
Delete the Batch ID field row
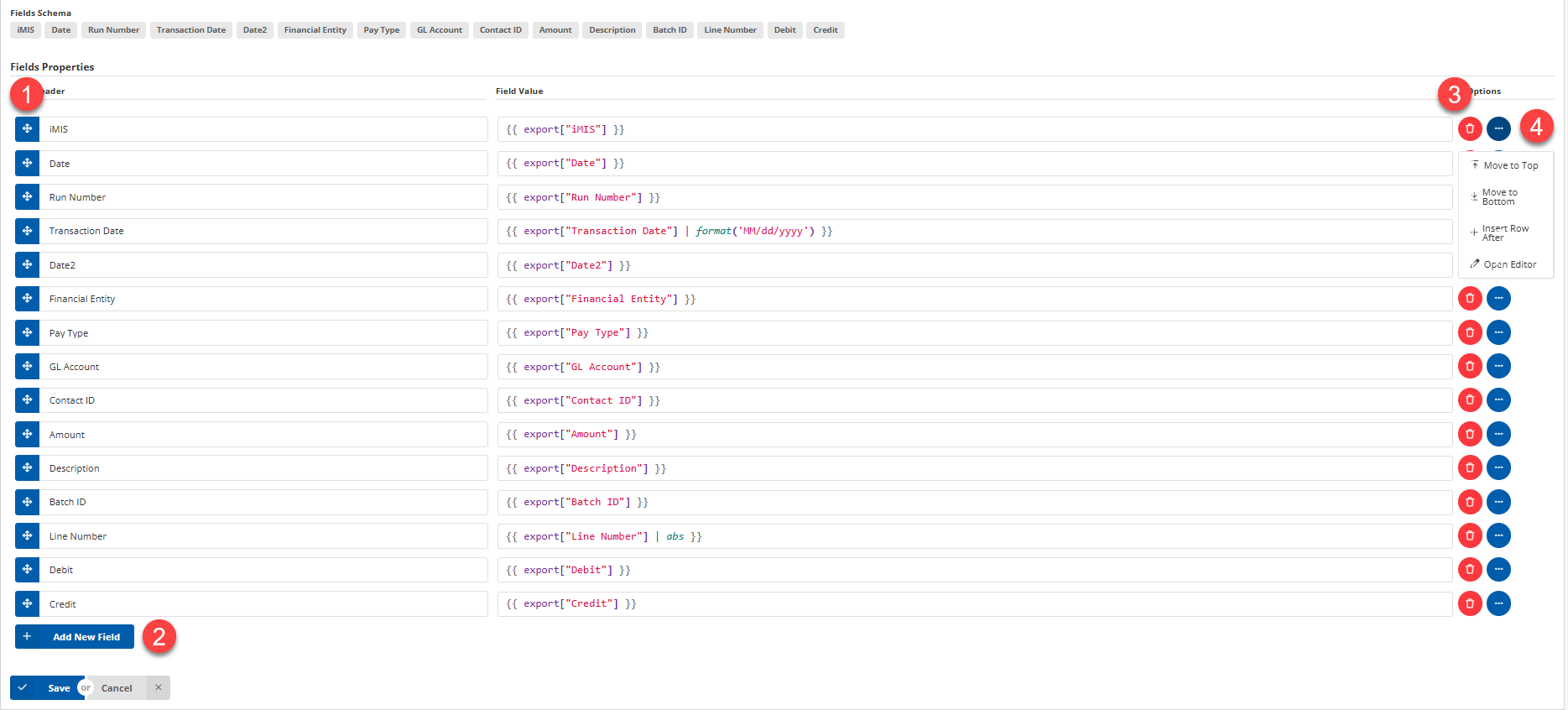(1470, 502)
